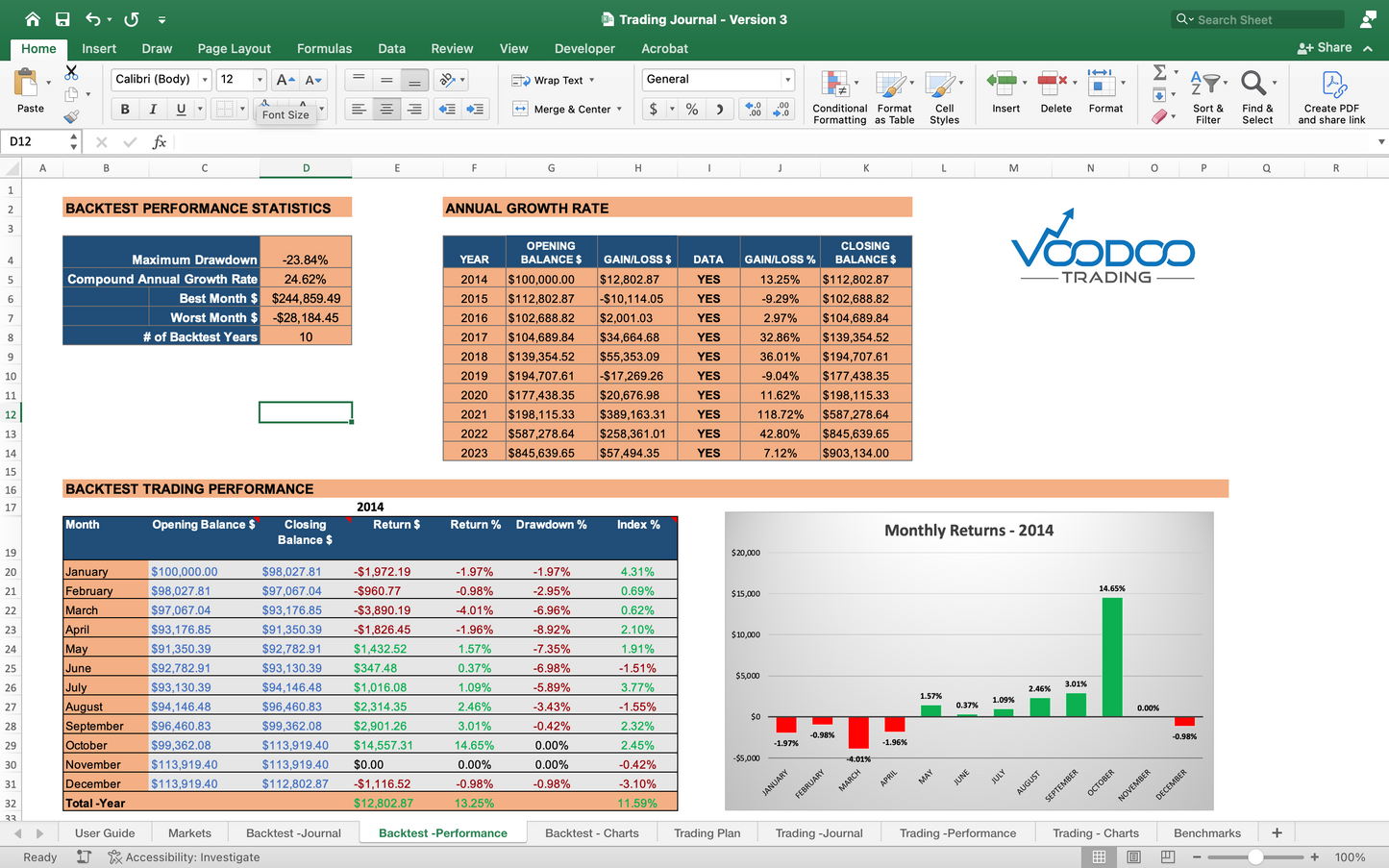Click Accessibility: Investigate in status bar

point(184,857)
